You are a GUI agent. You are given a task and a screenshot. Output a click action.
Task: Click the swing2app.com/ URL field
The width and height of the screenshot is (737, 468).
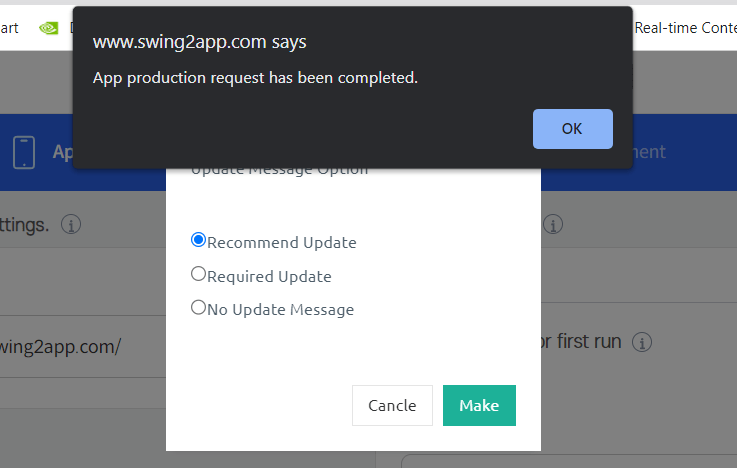83,347
